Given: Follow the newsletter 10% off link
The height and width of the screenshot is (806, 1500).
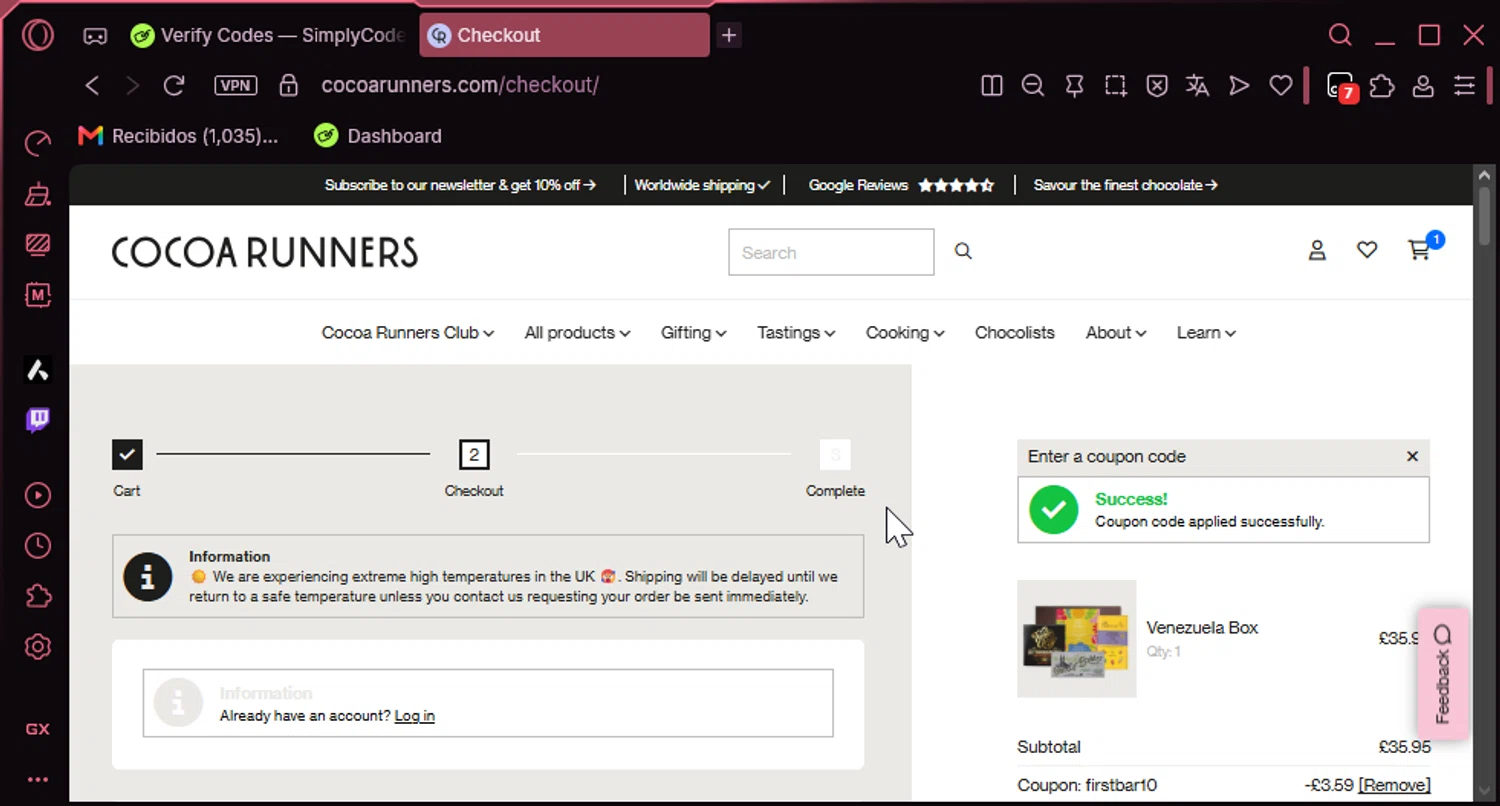Looking at the screenshot, I should pyautogui.click(x=460, y=185).
